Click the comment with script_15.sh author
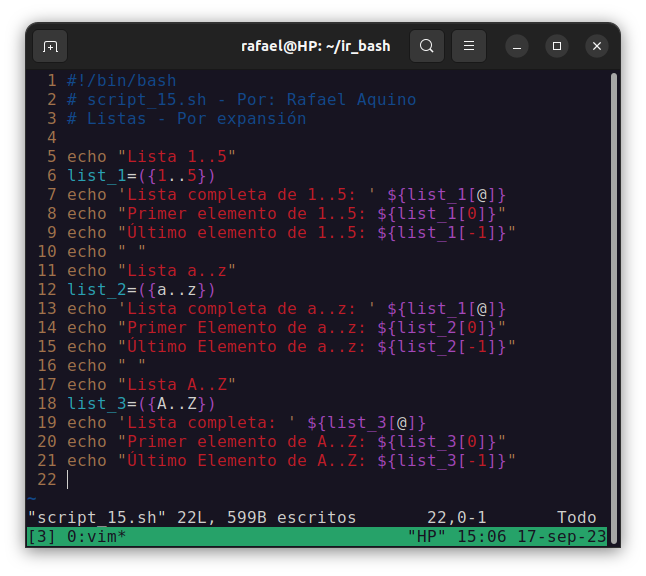646x576 pixels. click(241, 100)
